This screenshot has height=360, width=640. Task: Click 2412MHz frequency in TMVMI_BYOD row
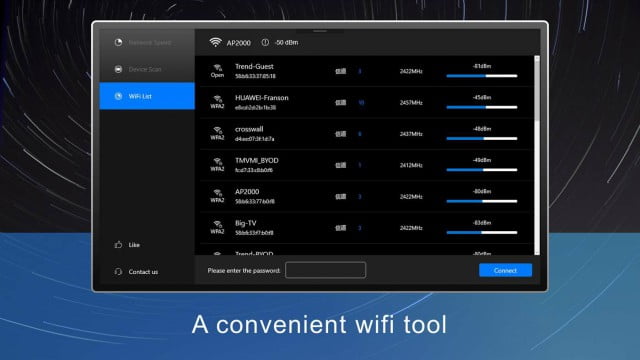[x=411, y=165]
